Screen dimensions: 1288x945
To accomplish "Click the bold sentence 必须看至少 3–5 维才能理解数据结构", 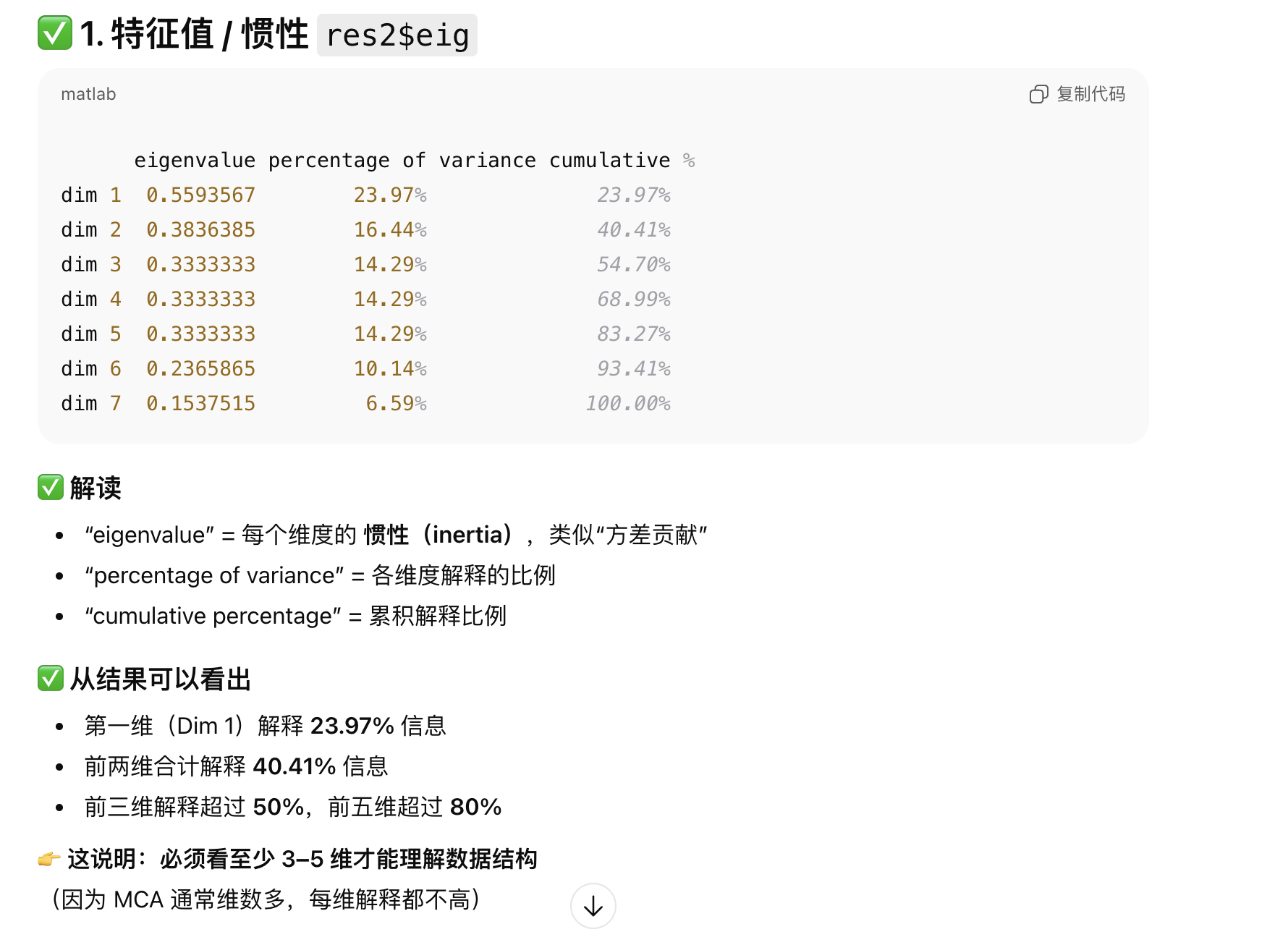I will pos(348,859).
